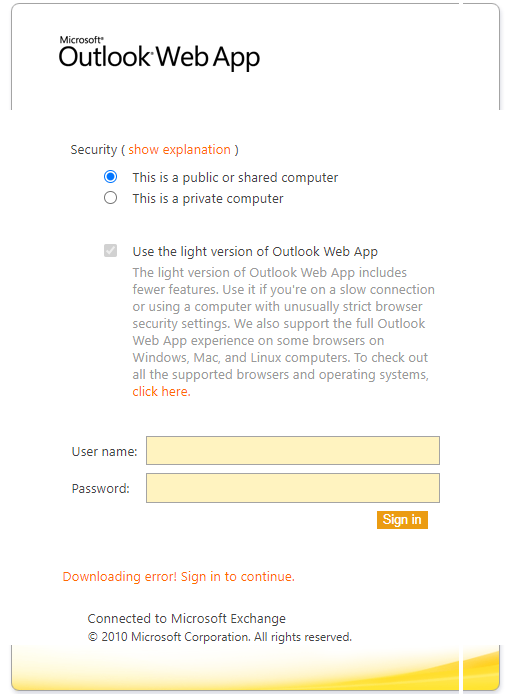
Task: Click the Password label
Action: [x=100, y=489]
